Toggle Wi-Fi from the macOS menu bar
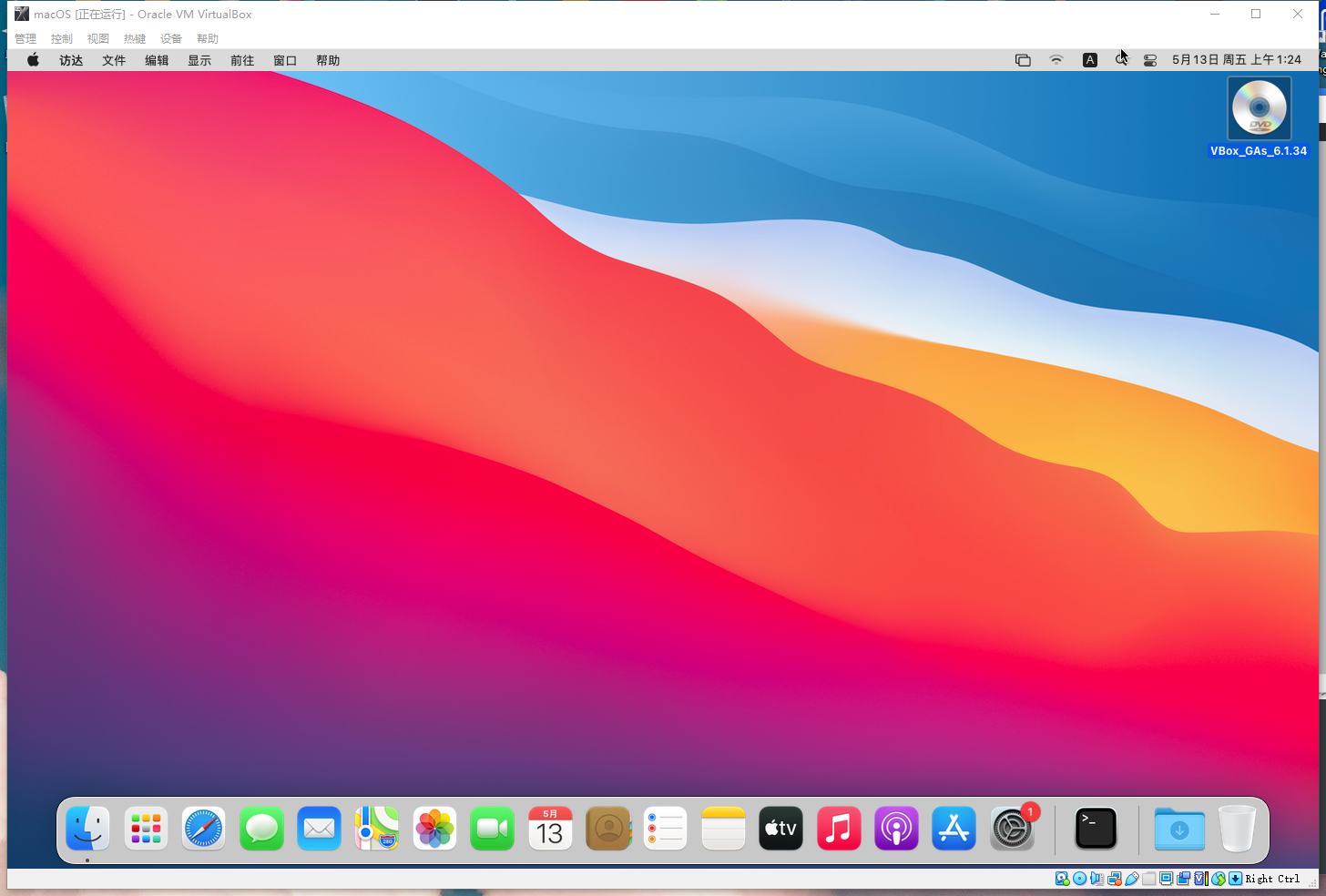 (1056, 59)
